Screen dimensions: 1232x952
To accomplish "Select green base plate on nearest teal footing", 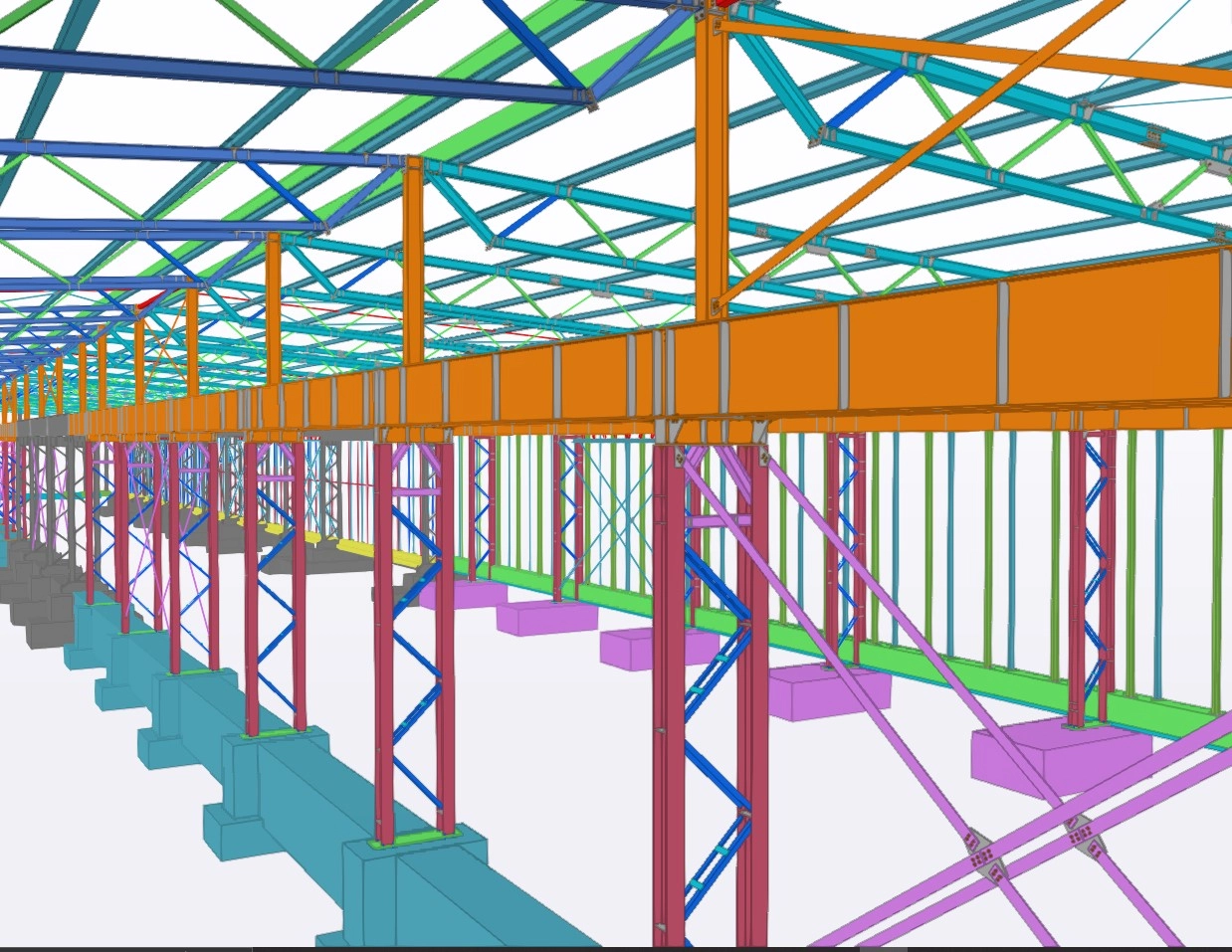I will click(x=416, y=838).
